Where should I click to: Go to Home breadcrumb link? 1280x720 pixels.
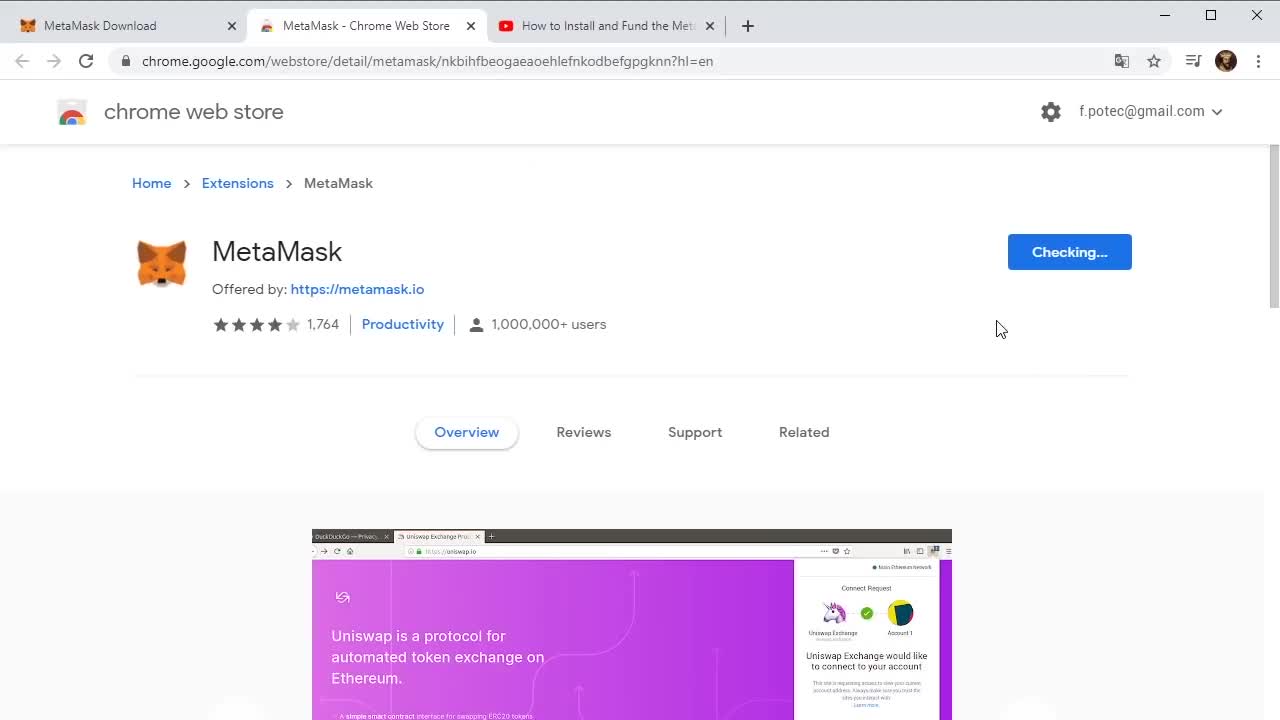[152, 184]
